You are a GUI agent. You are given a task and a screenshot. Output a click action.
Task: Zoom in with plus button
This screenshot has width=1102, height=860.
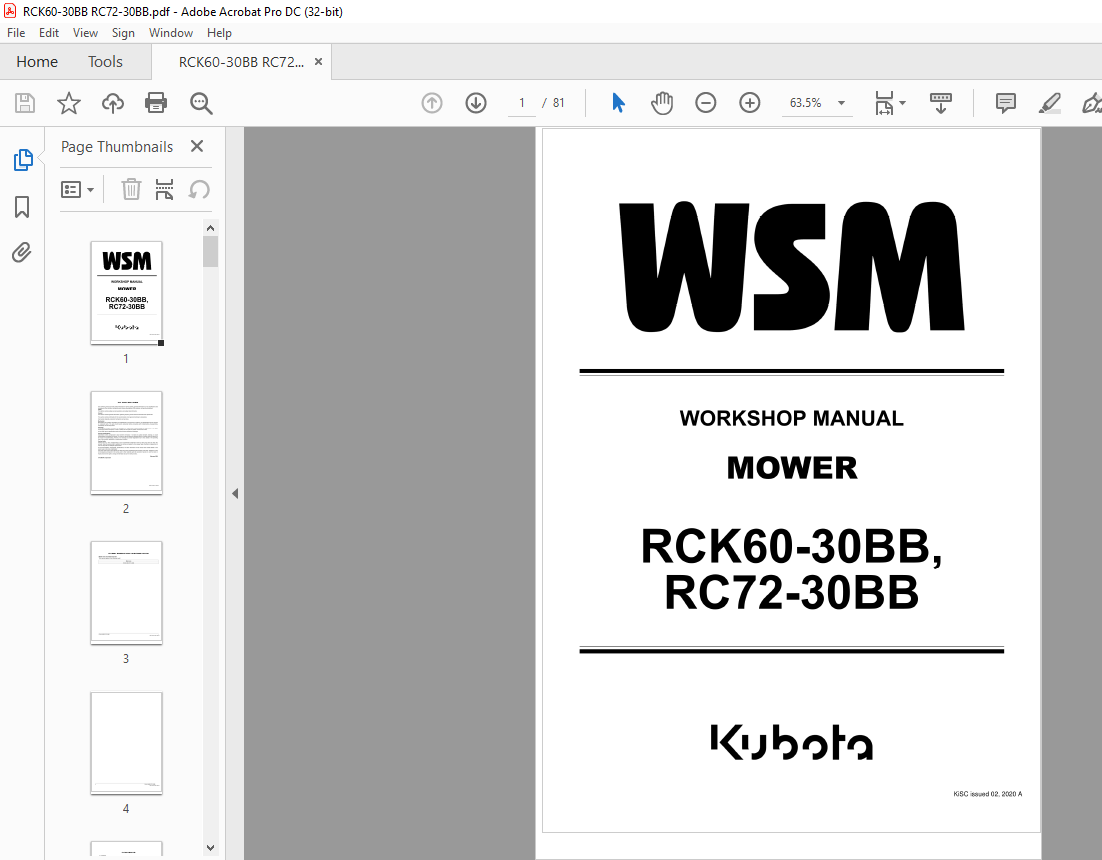tap(750, 103)
